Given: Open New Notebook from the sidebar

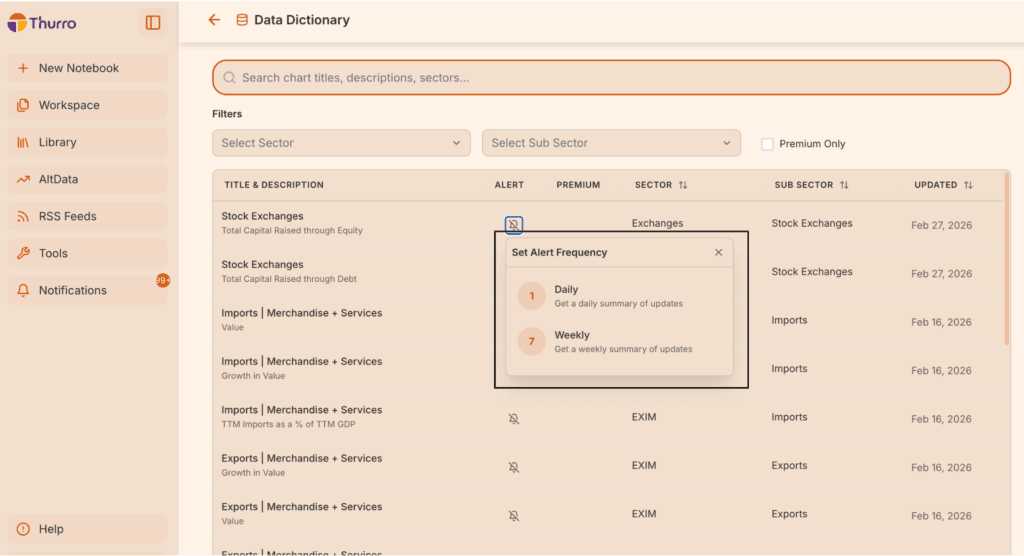Looking at the screenshot, I should [88, 68].
